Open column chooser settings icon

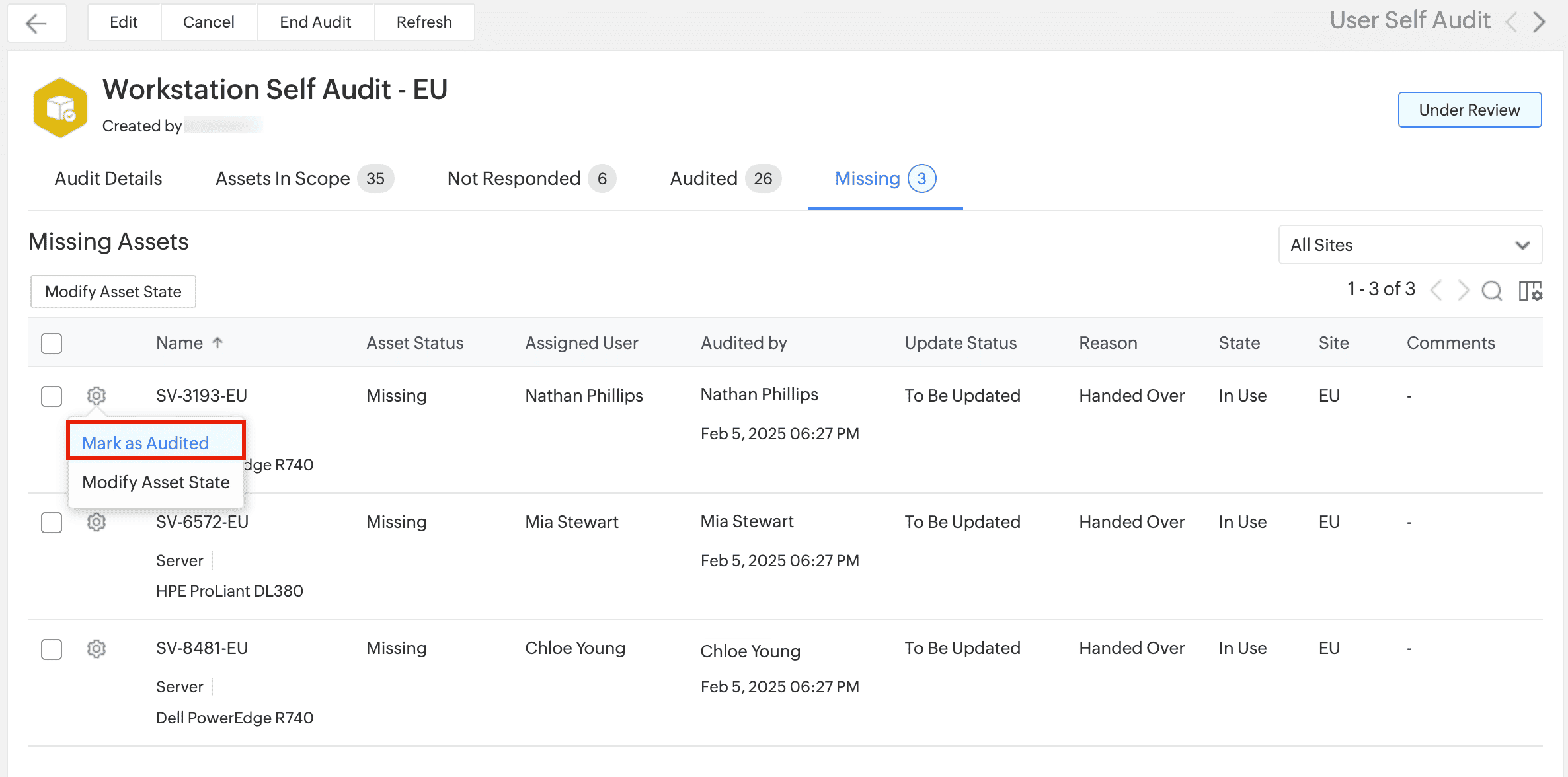pyautogui.click(x=1530, y=291)
